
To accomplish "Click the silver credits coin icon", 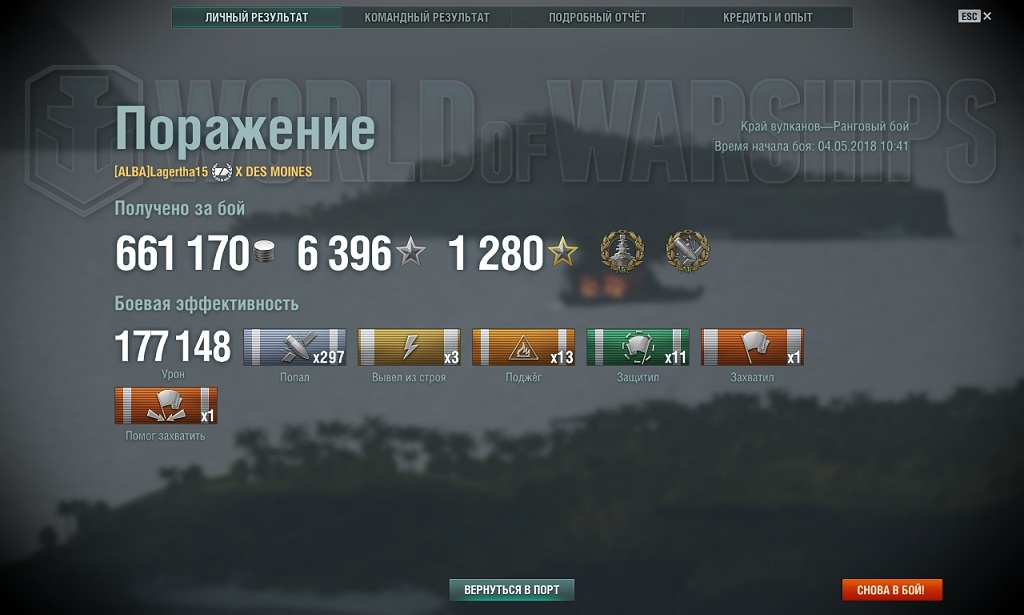I will pos(264,252).
